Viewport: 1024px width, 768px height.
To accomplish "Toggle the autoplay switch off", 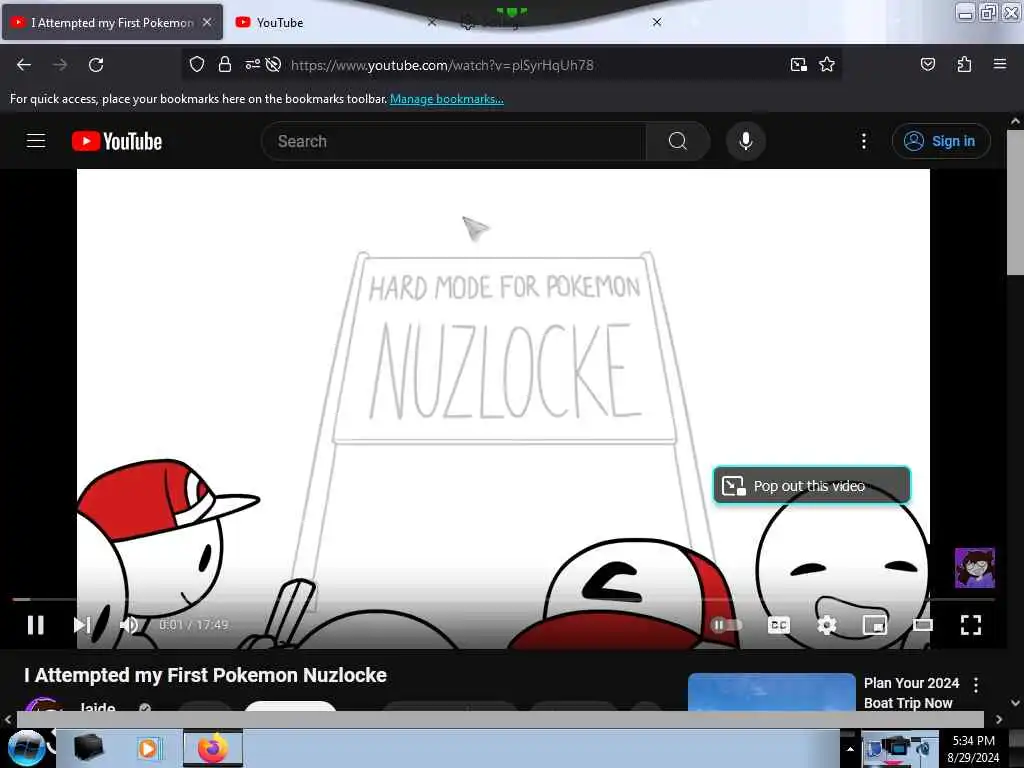I will click(726, 625).
